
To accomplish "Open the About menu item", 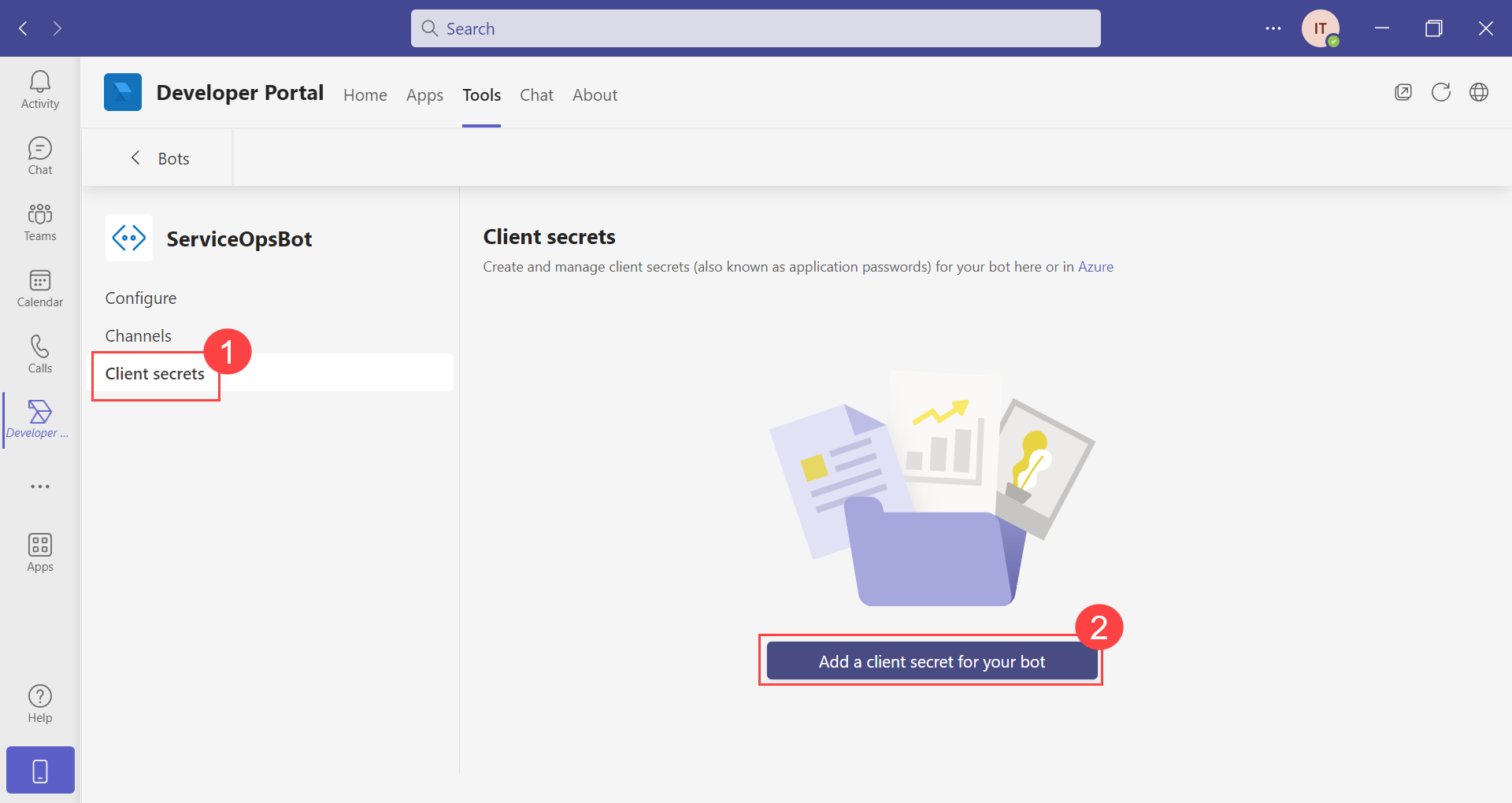I will coord(595,94).
